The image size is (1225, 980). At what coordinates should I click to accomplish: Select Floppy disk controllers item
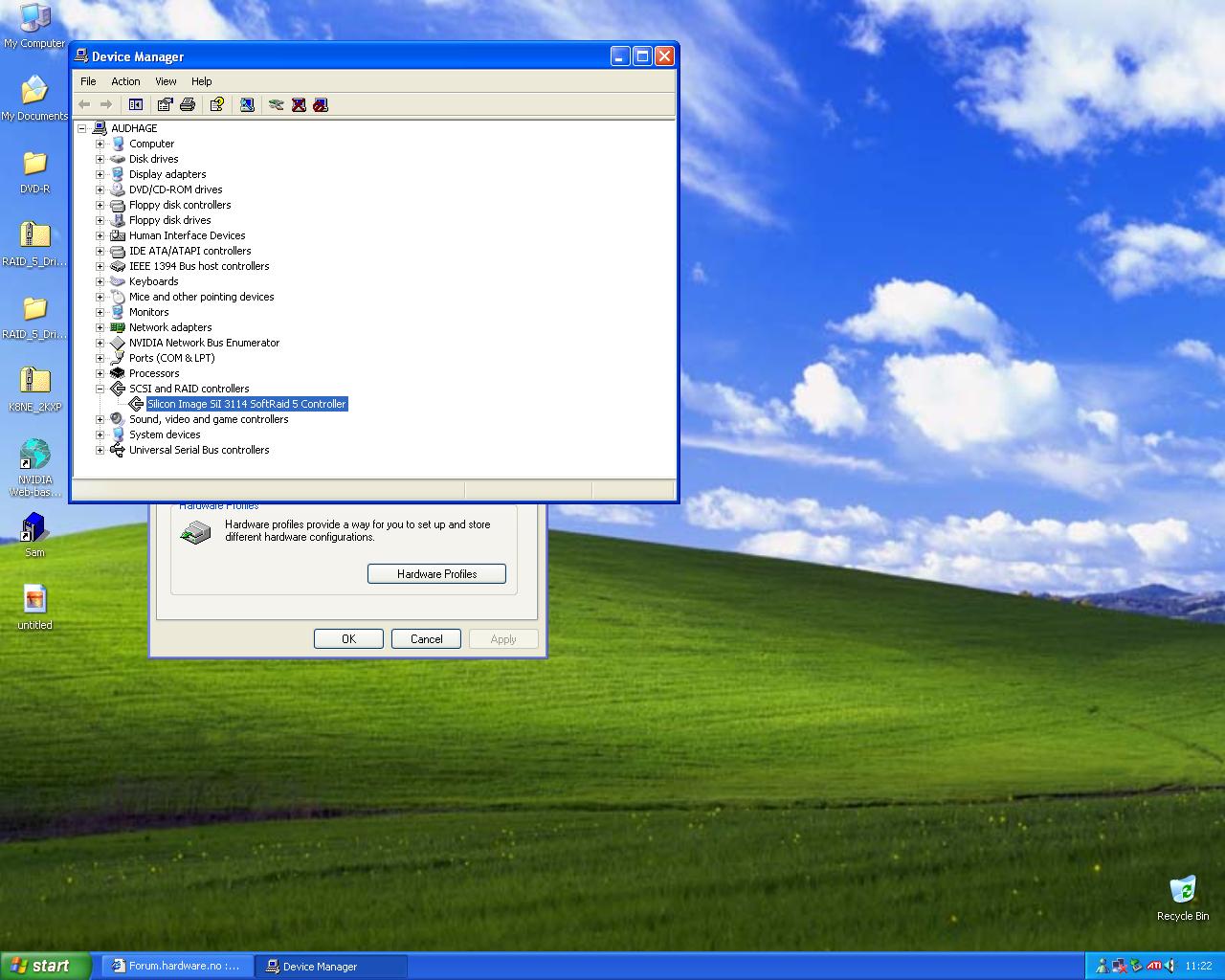pos(180,205)
